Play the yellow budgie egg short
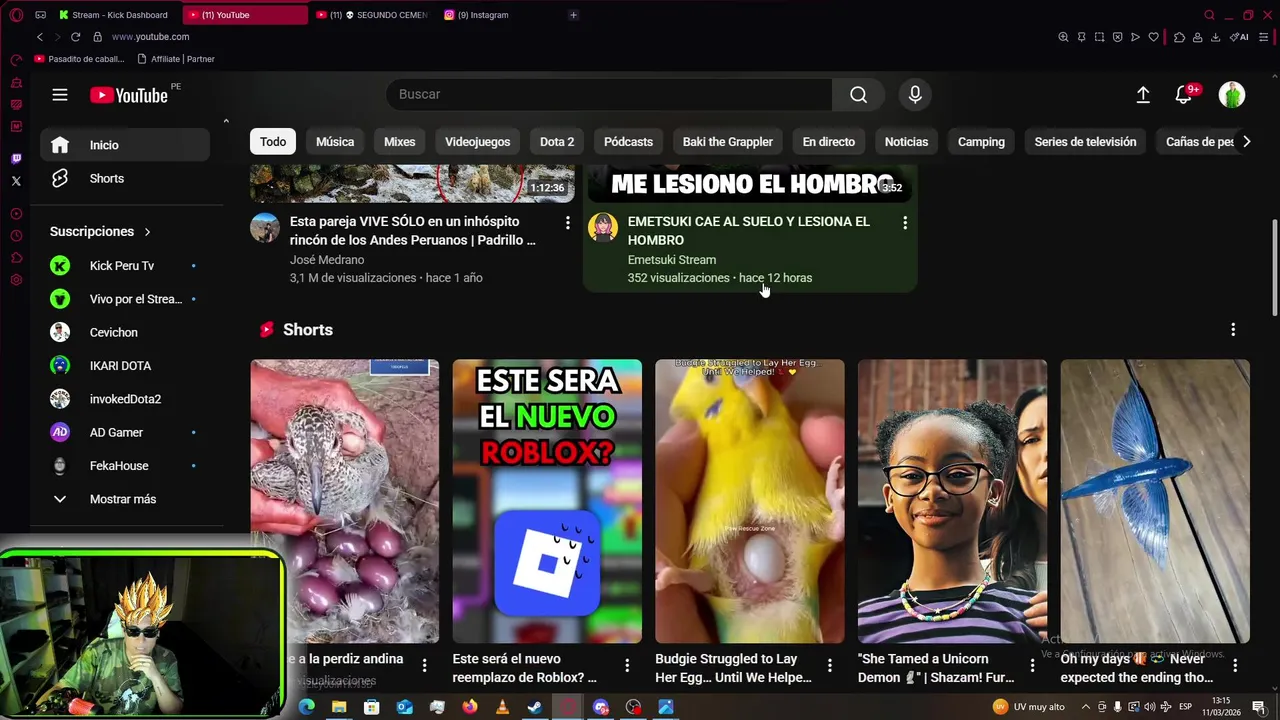1280x720 pixels. coord(750,501)
